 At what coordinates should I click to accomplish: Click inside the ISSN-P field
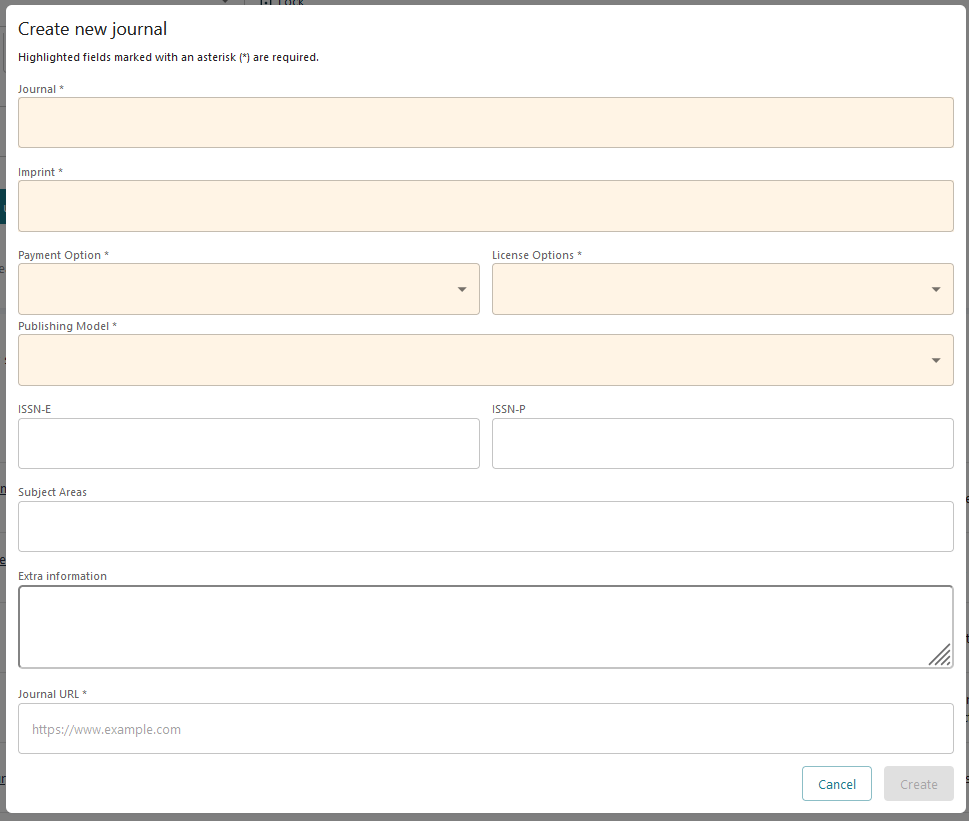point(722,443)
